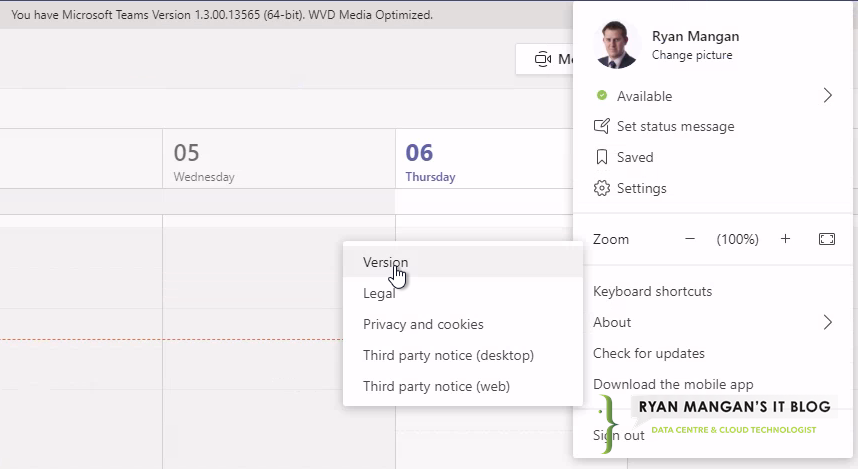Image resolution: width=858 pixels, height=469 pixels.
Task: Open Third party notice (desktop)
Action: 462,355
